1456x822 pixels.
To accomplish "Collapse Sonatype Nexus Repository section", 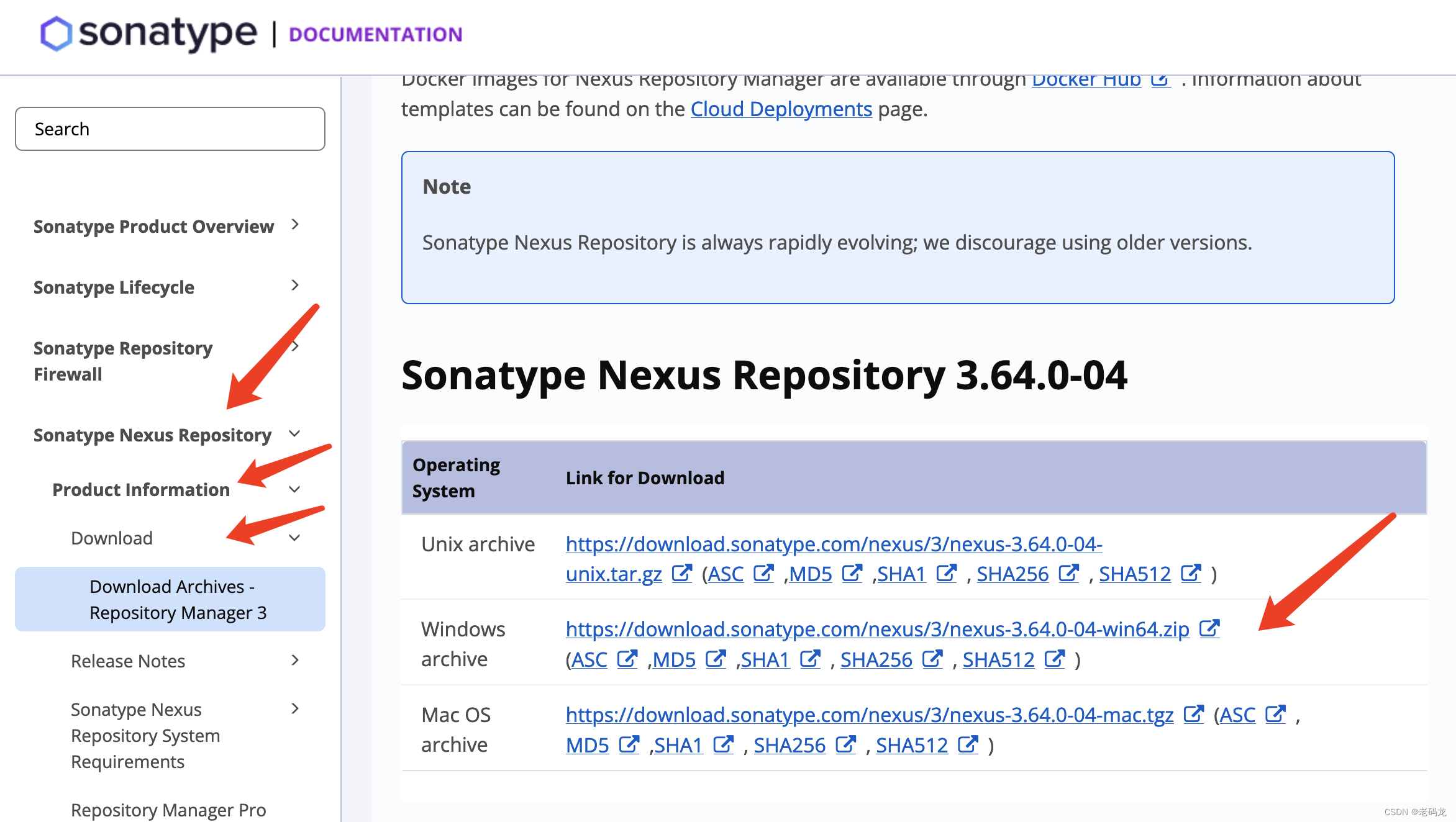I will click(295, 434).
